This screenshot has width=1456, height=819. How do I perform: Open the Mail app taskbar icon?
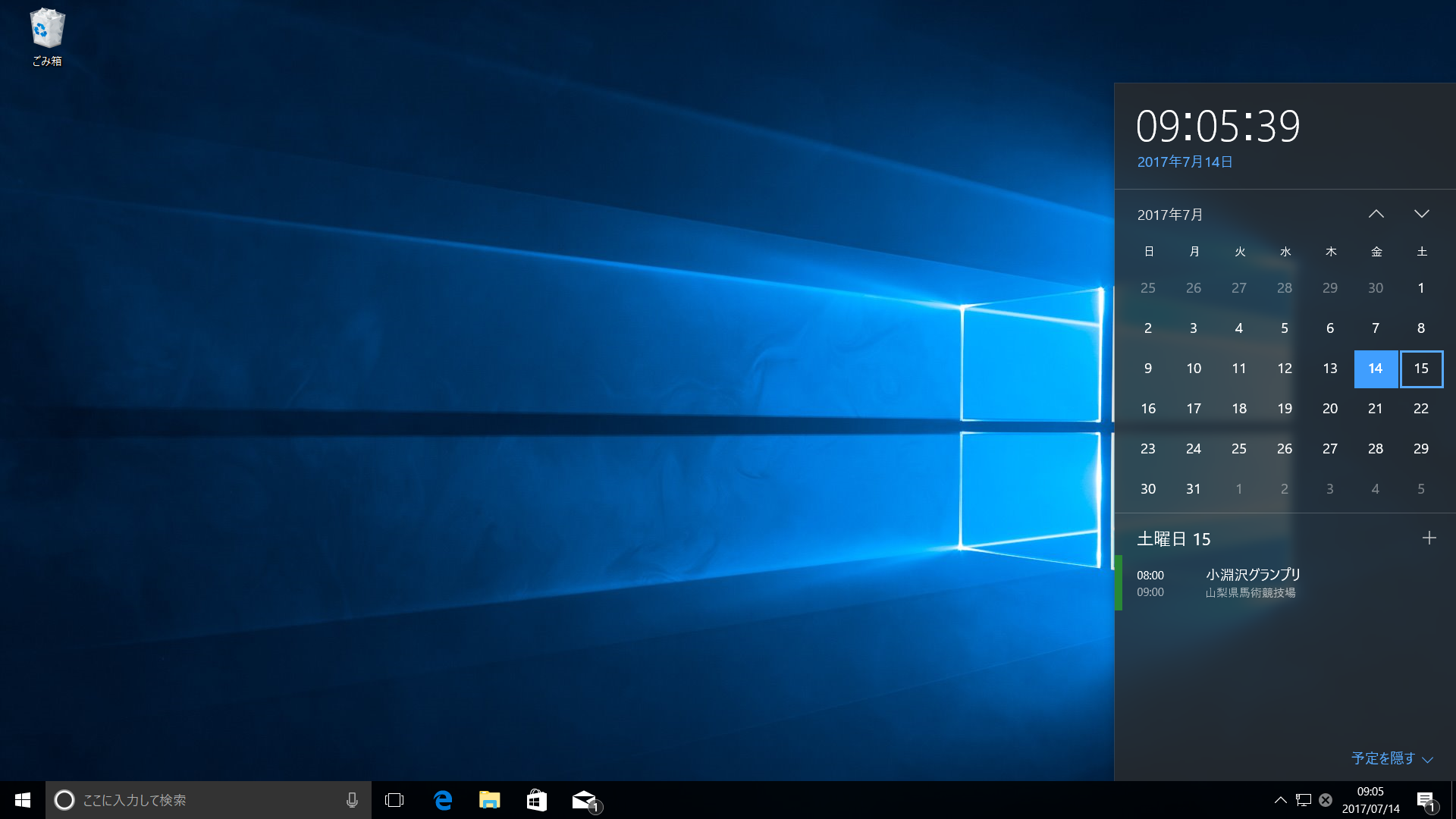tap(584, 800)
